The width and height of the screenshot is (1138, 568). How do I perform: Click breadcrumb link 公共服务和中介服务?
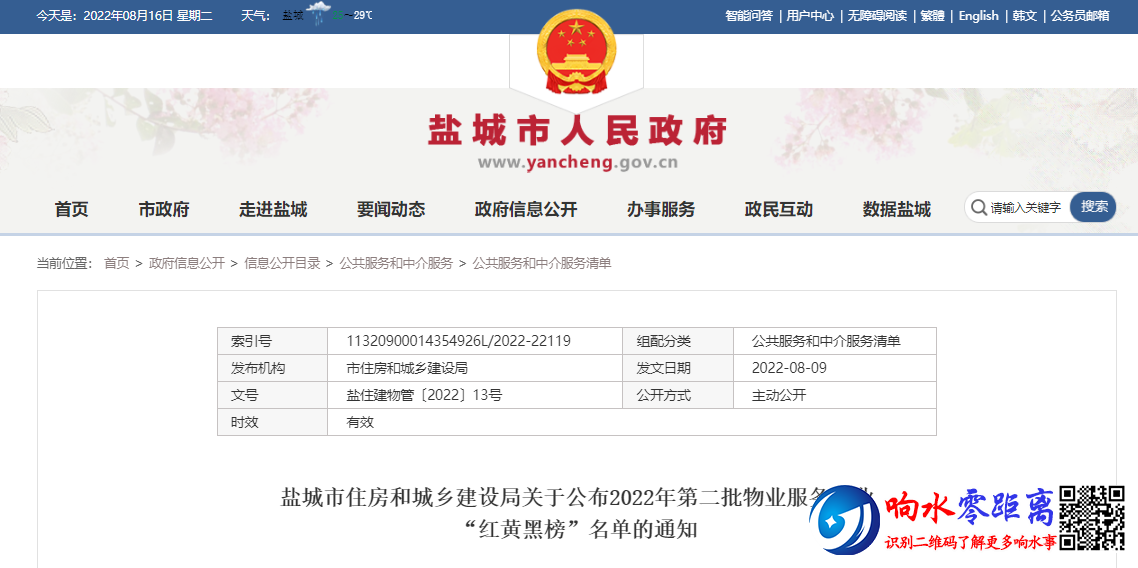[x=396, y=263]
